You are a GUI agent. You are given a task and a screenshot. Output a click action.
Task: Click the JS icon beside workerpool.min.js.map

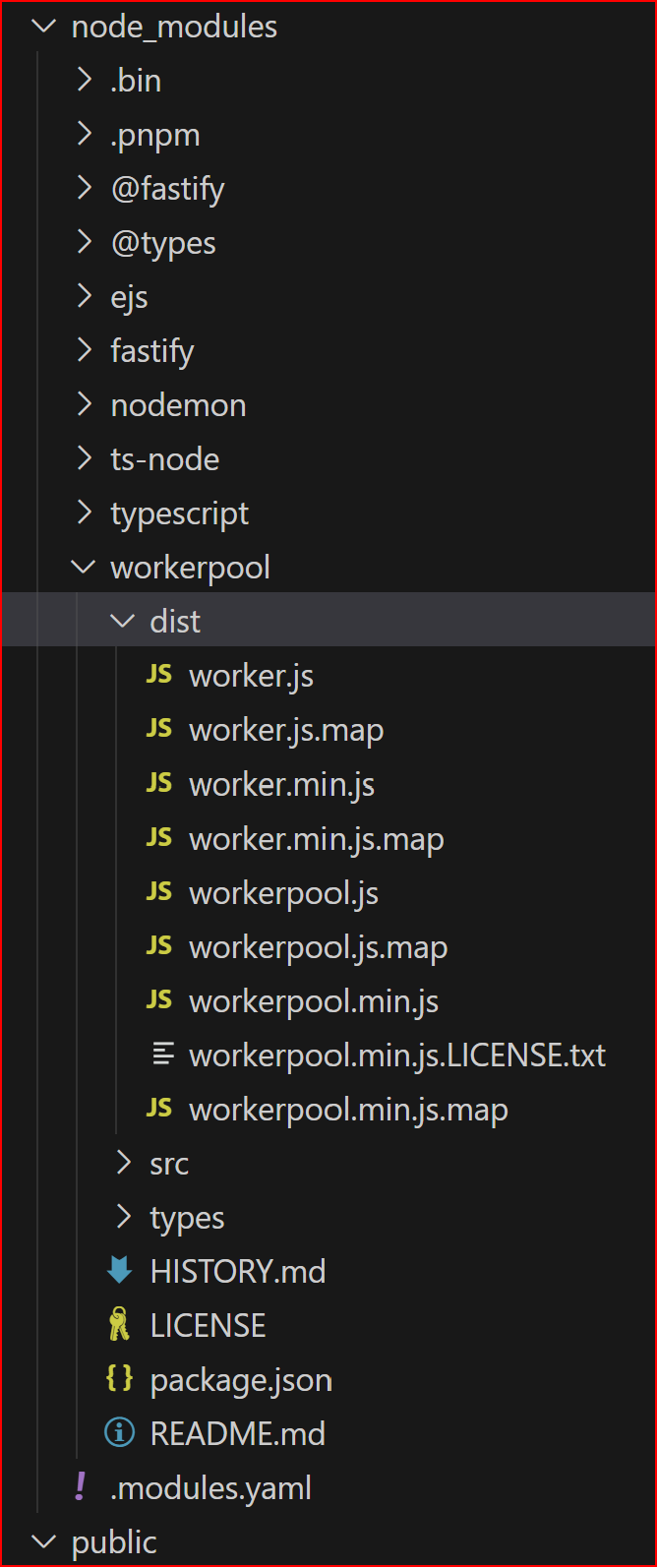159,1109
